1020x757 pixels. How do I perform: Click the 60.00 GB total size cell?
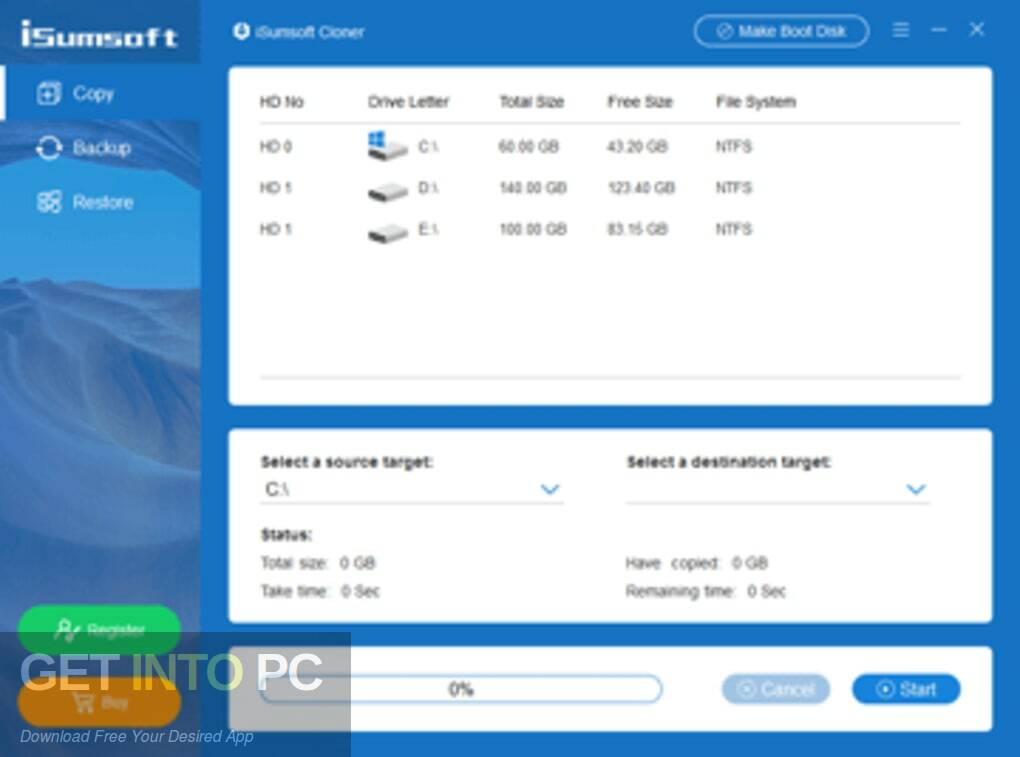click(529, 146)
